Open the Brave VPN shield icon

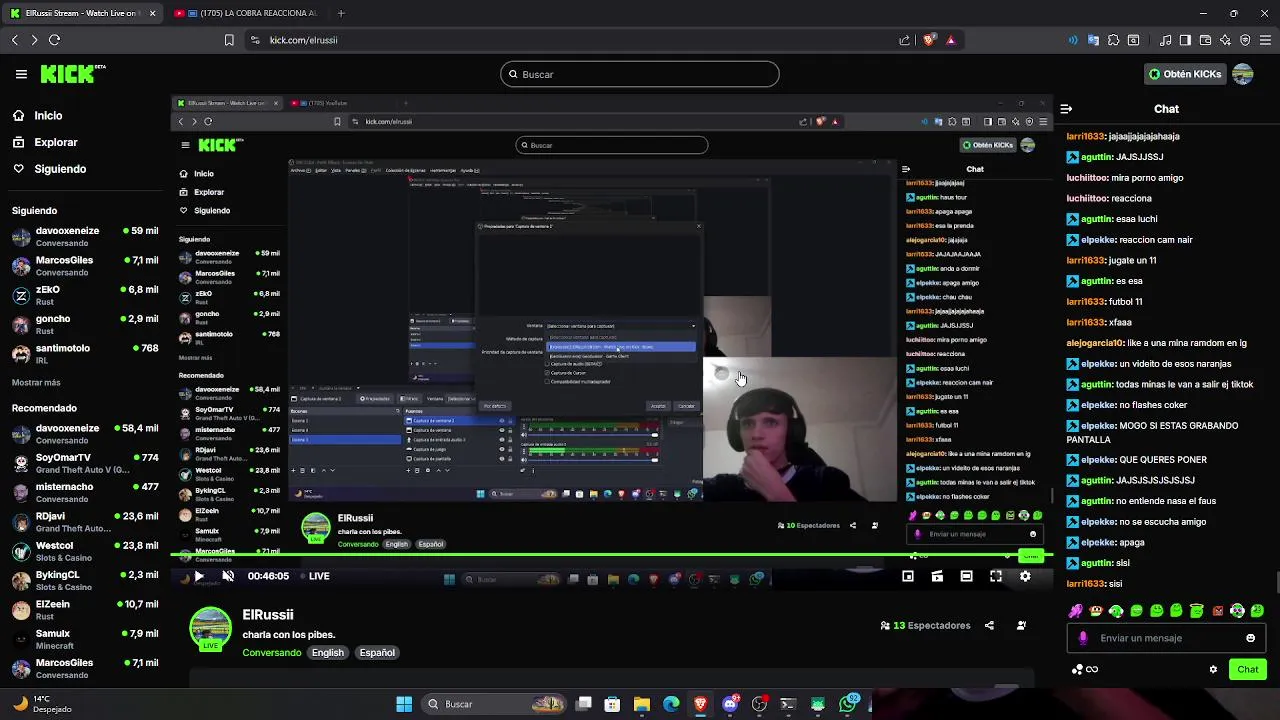pos(1245,40)
